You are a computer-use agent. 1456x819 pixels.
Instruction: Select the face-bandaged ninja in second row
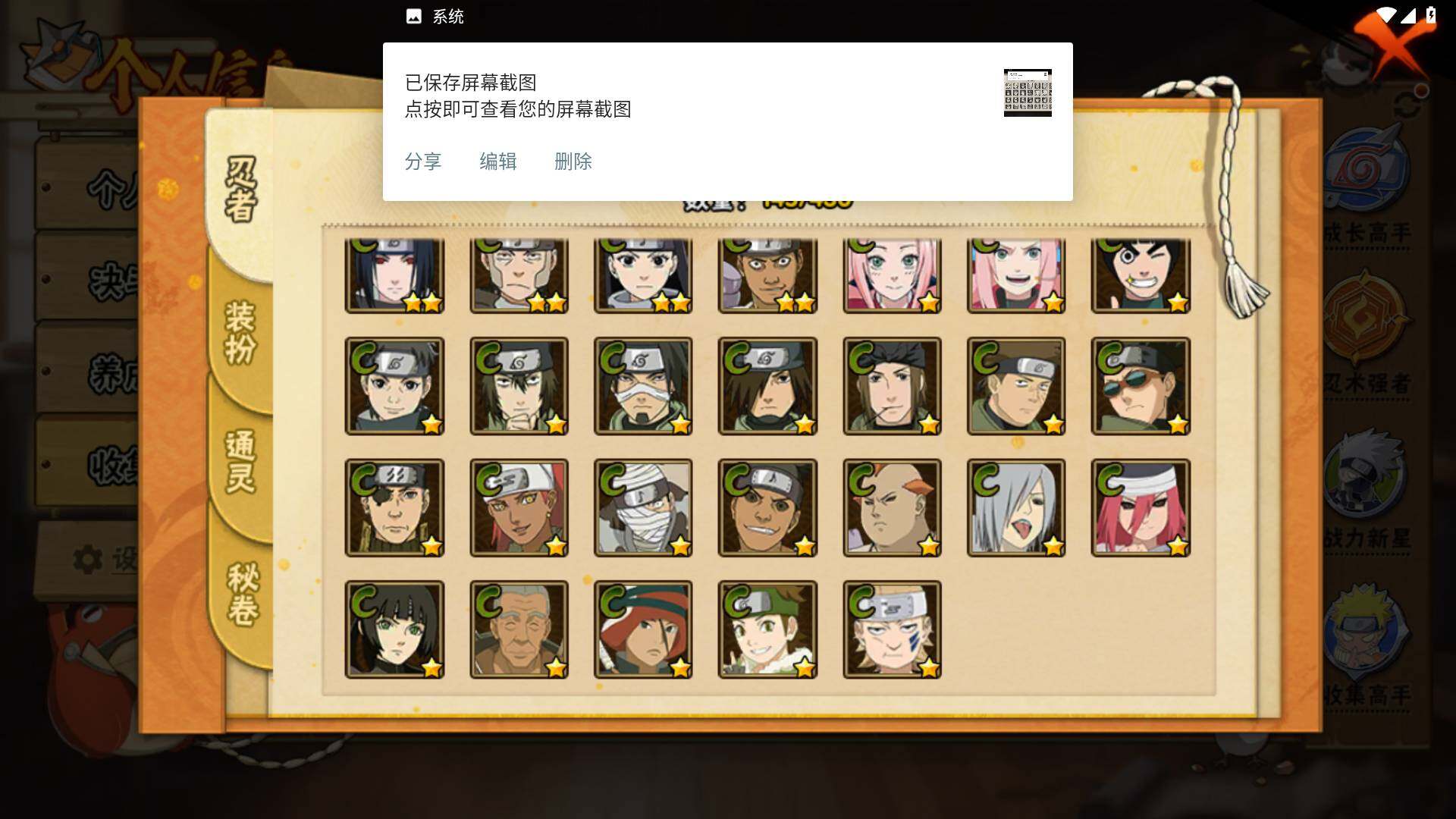click(643, 387)
